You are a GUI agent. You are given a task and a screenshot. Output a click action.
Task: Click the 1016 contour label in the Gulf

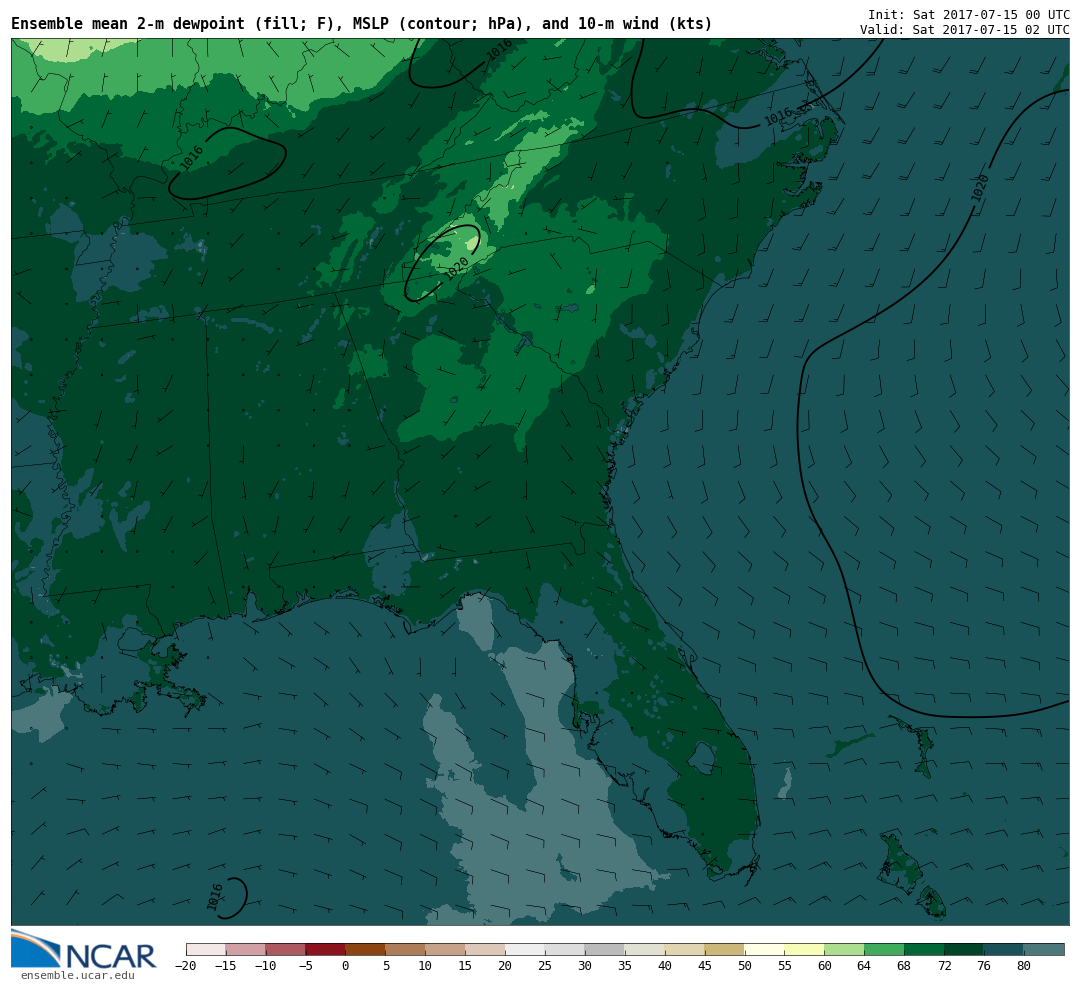pyautogui.click(x=215, y=897)
